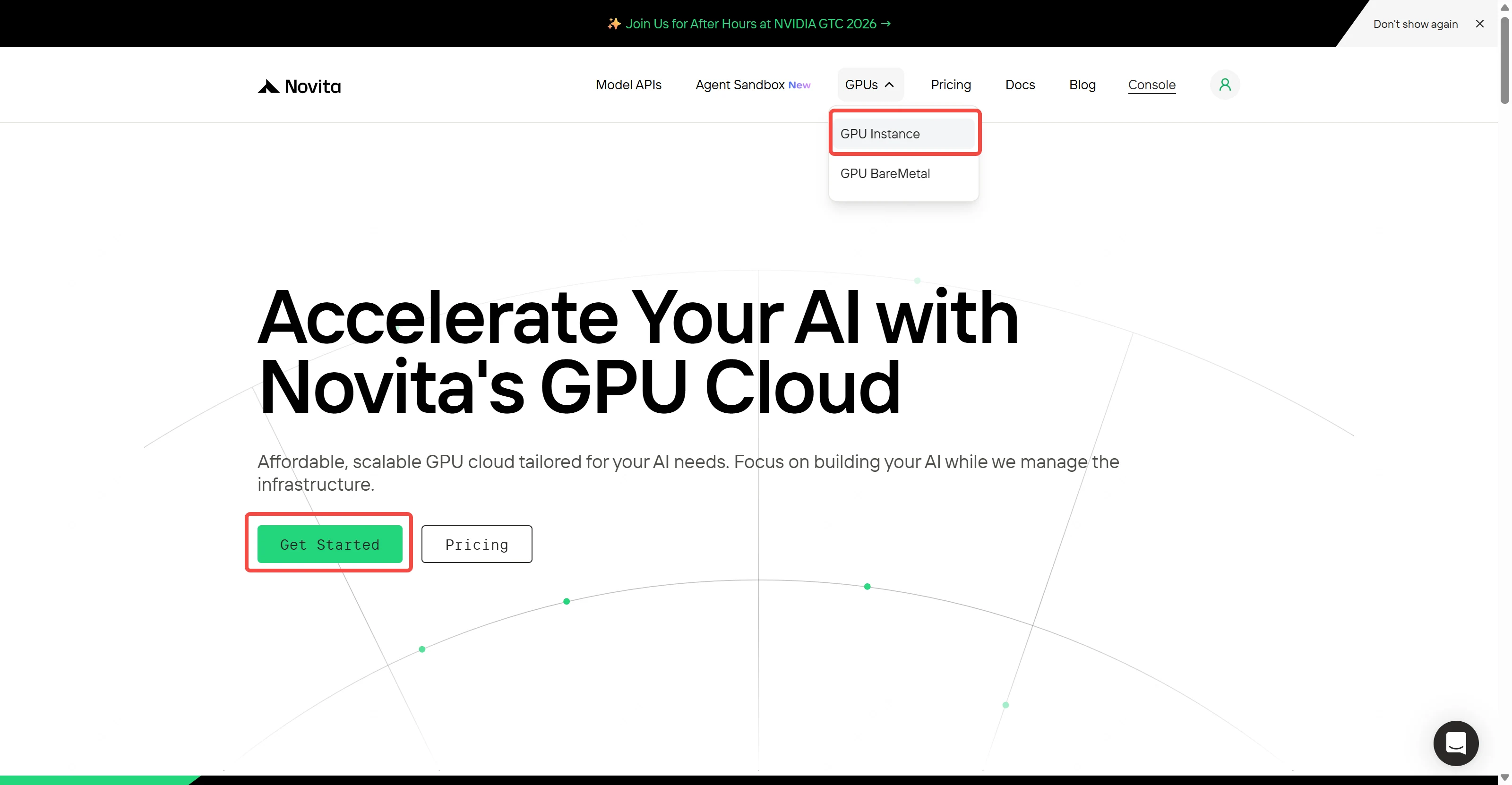This screenshot has width=1512, height=785.
Task: Open the Docs page
Action: (1020, 85)
